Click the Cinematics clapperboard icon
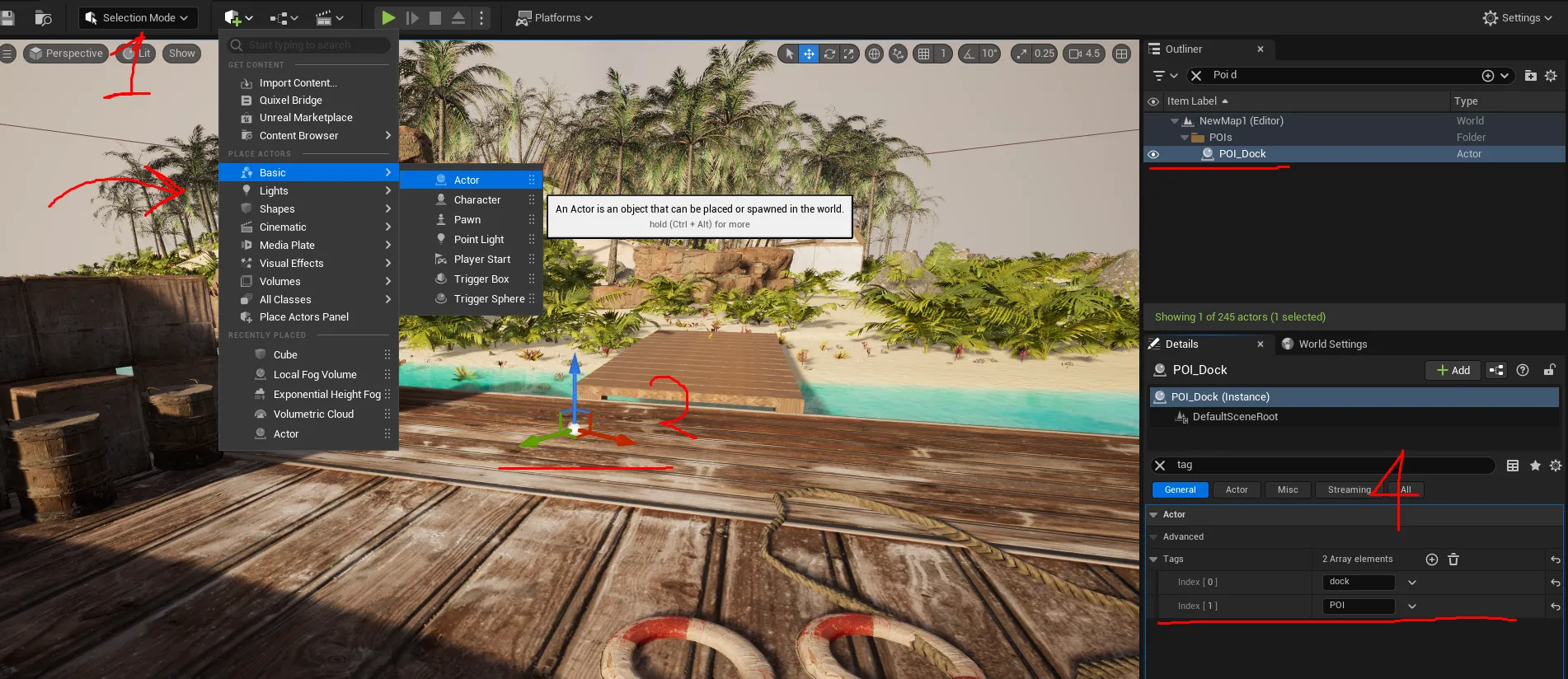Screen dimensions: 1568x679 pyautogui.click(x=329, y=17)
